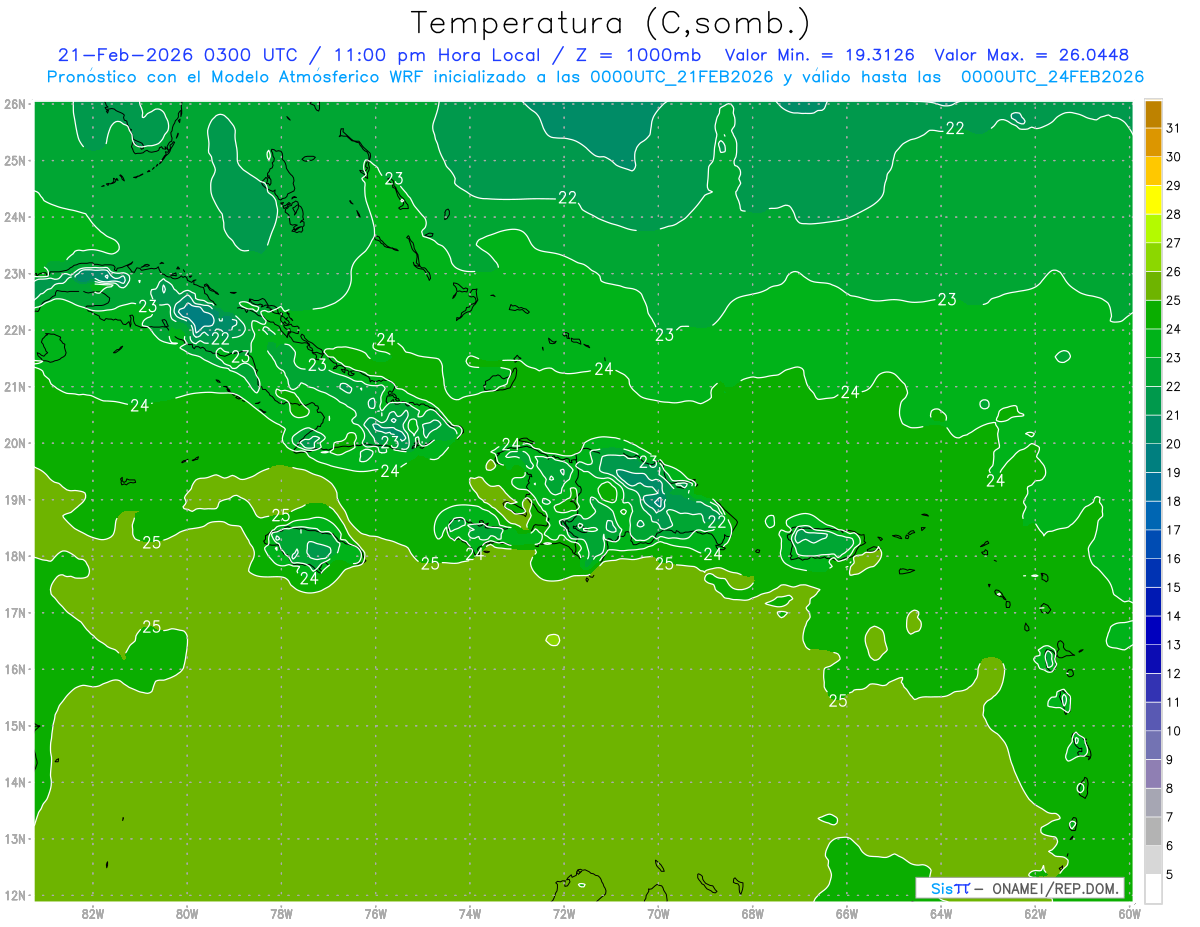Click the 18N latitude axis label

point(15,556)
